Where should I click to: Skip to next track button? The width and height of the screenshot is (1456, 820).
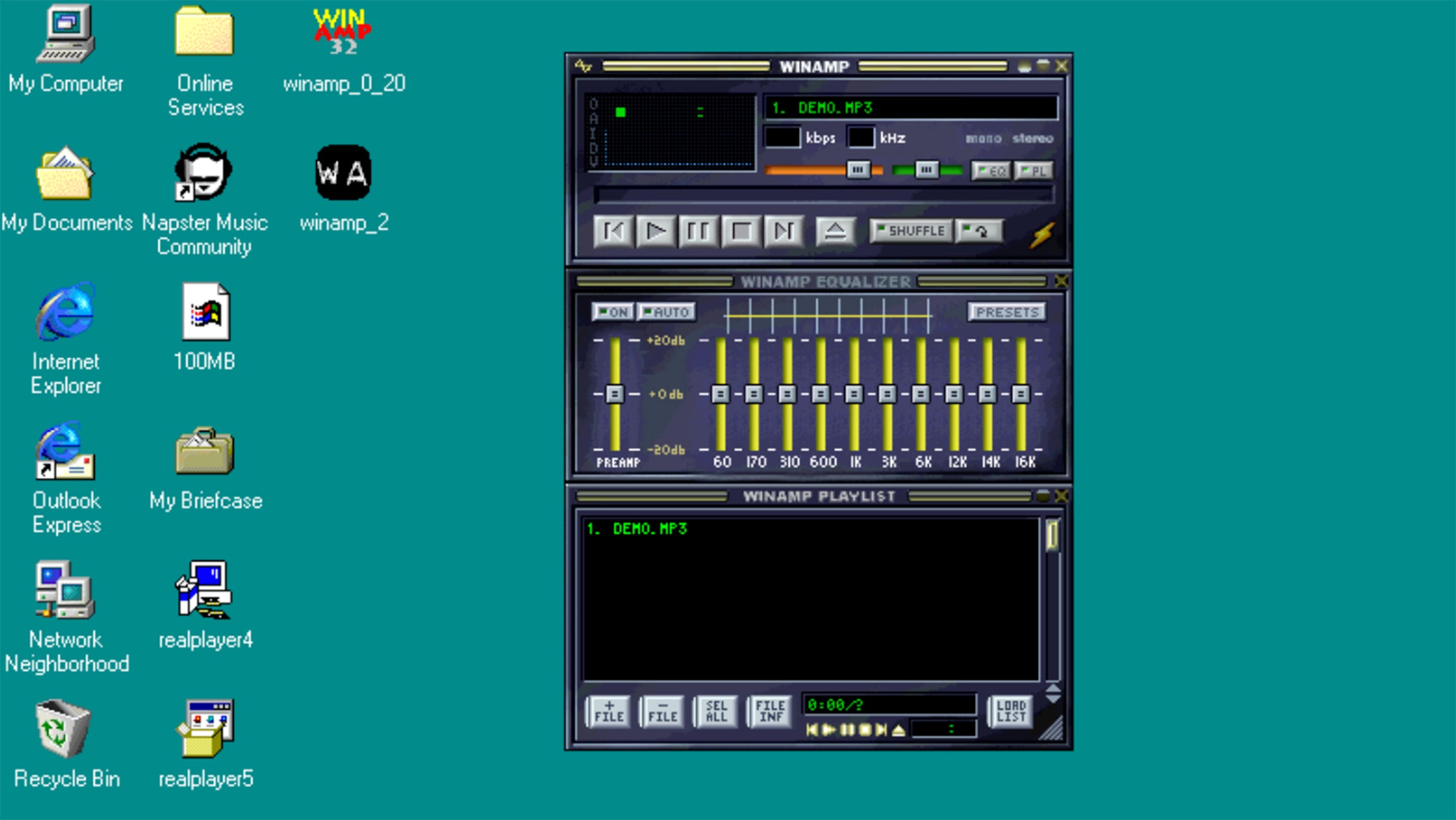pyautogui.click(x=783, y=232)
